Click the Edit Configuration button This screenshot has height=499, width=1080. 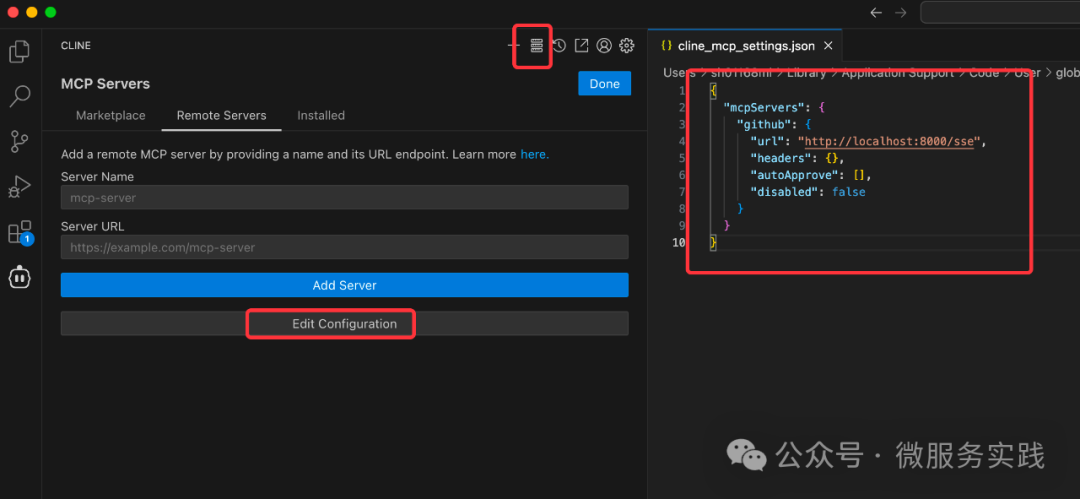pos(344,323)
